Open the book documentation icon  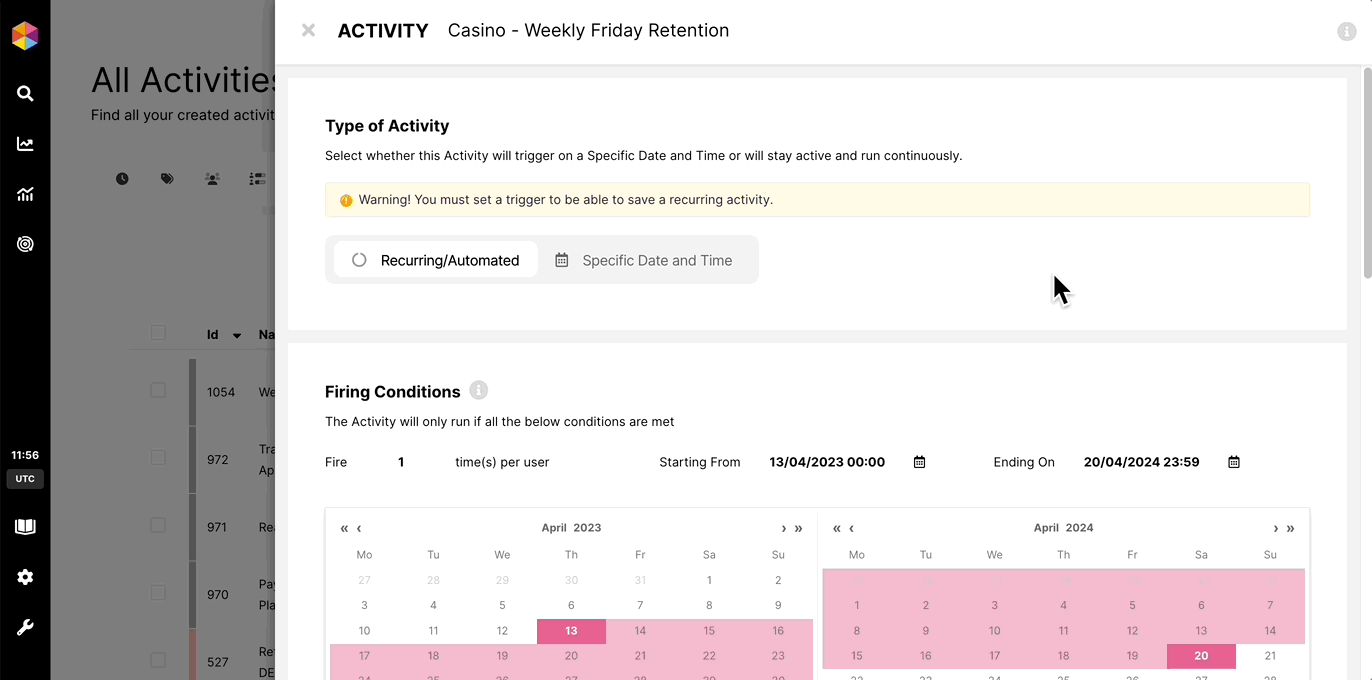[25, 527]
